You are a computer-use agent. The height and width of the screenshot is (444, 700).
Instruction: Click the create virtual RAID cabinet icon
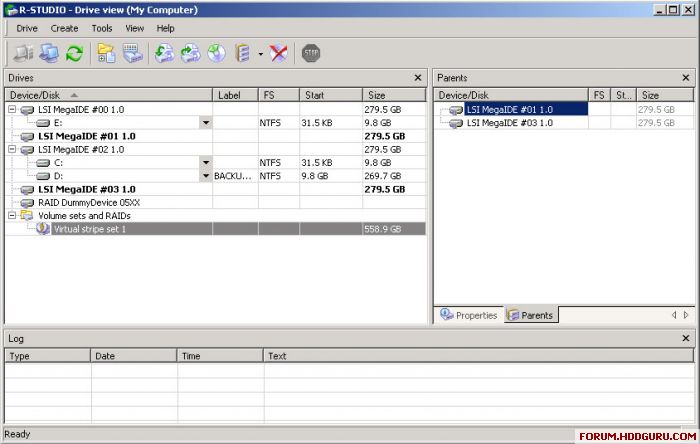pyautogui.click(x=243, y=54)
